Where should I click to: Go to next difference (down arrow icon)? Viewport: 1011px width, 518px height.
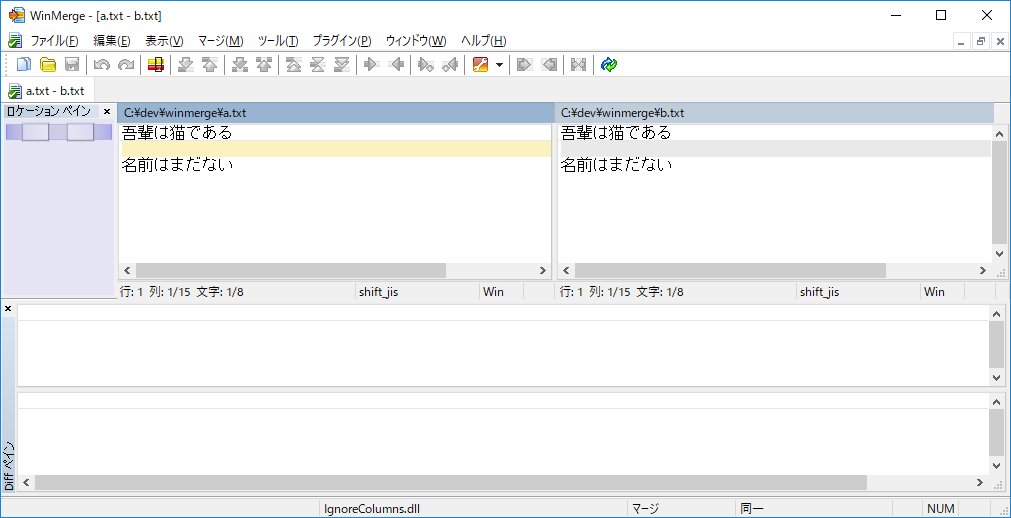186,65
